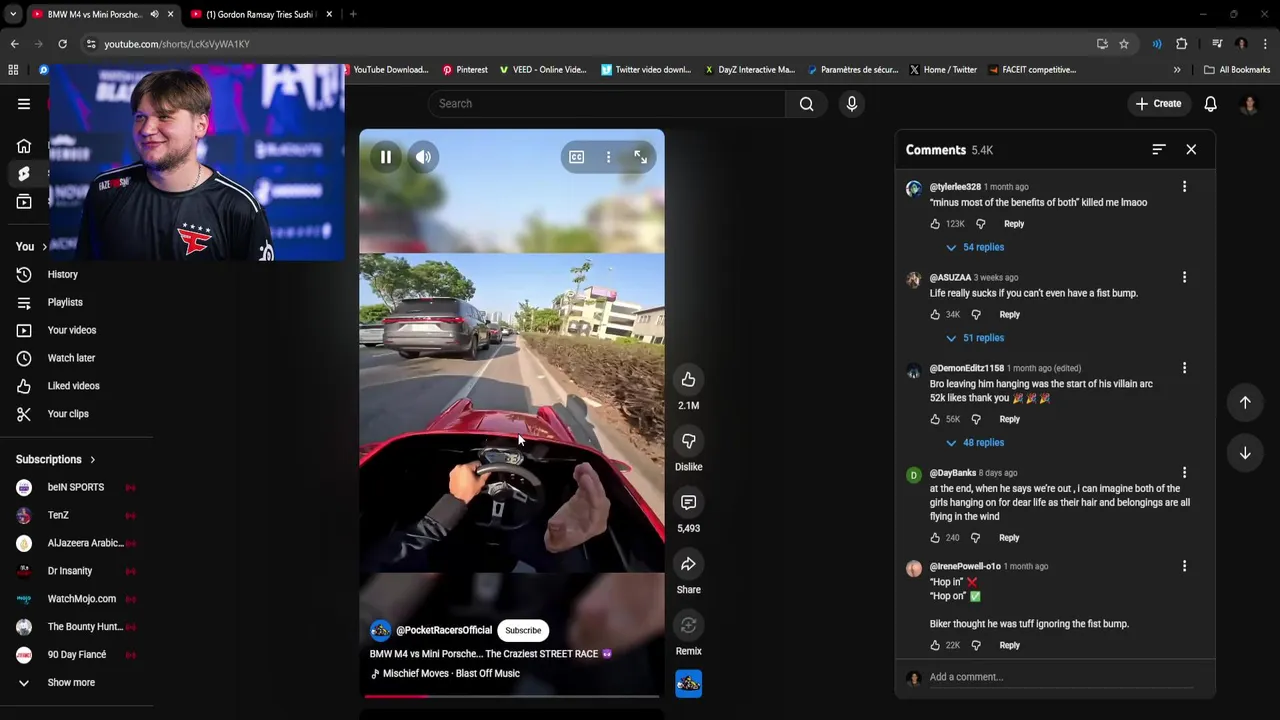This screenshot has width=1280, height=720.
Task: Like tylerlee328's comment with 123K likes
Action: click(x=935, y=224)
